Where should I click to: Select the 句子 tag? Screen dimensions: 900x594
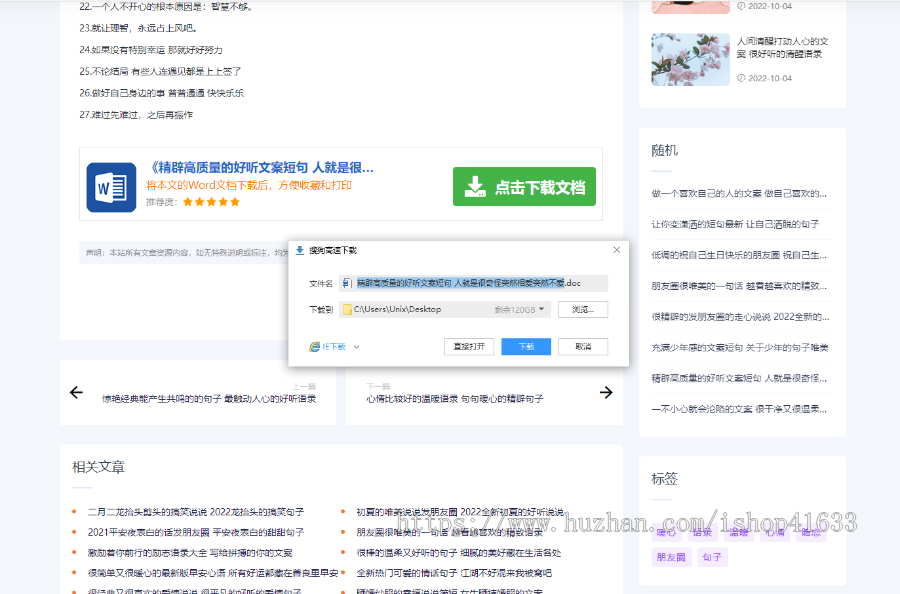point(712,557)
